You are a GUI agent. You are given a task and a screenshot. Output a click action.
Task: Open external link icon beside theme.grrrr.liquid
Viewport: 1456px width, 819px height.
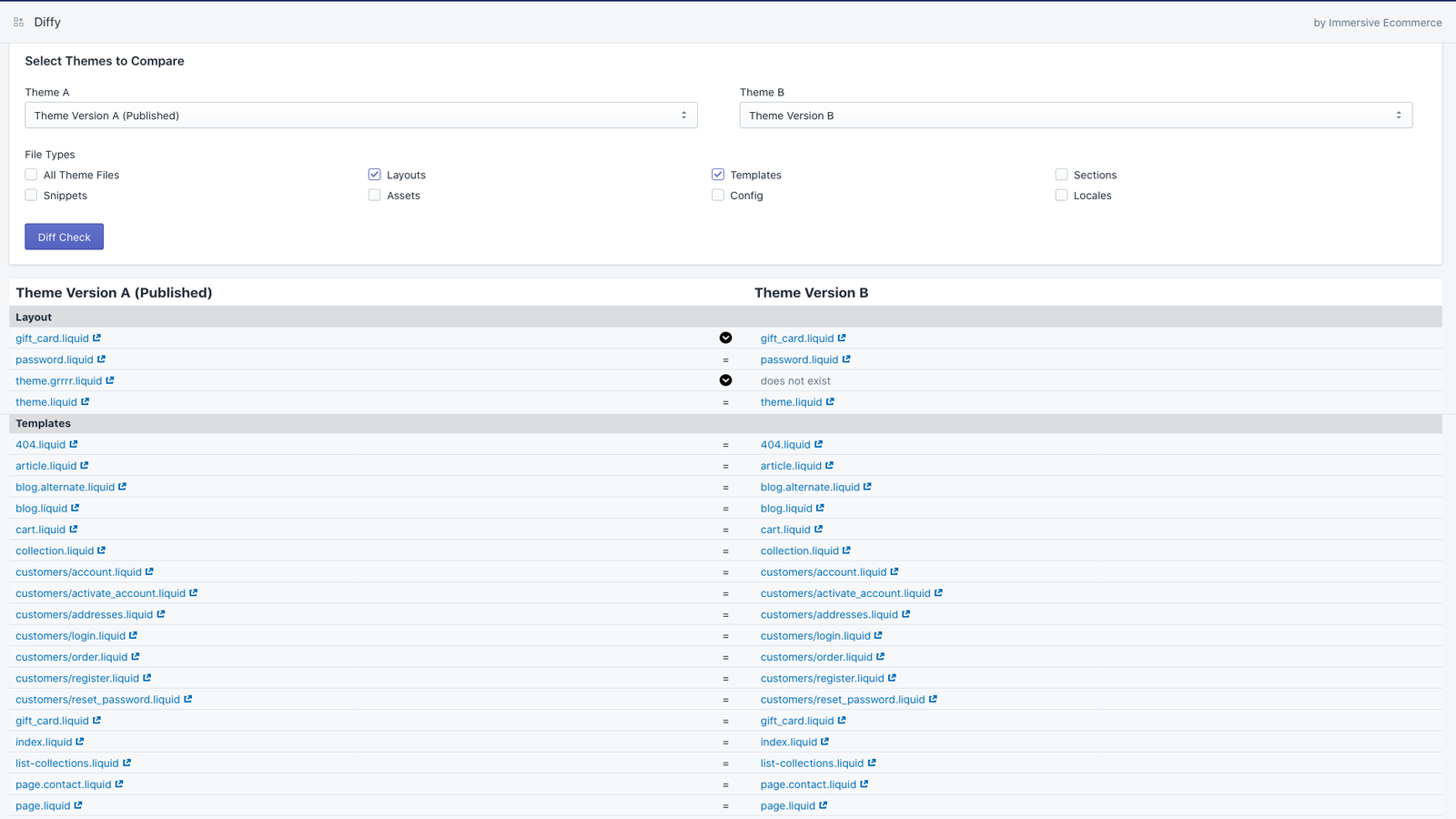pos(108,380)
